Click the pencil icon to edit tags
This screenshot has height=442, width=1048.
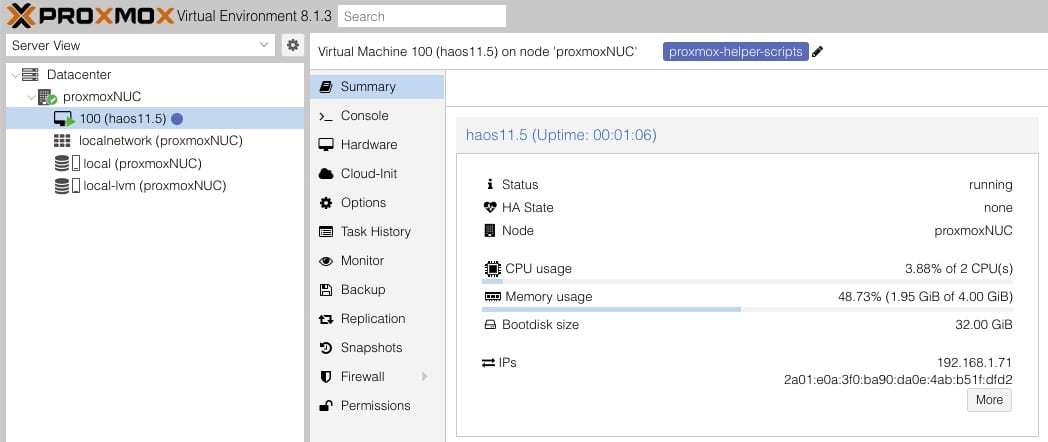tap(817, 52)
